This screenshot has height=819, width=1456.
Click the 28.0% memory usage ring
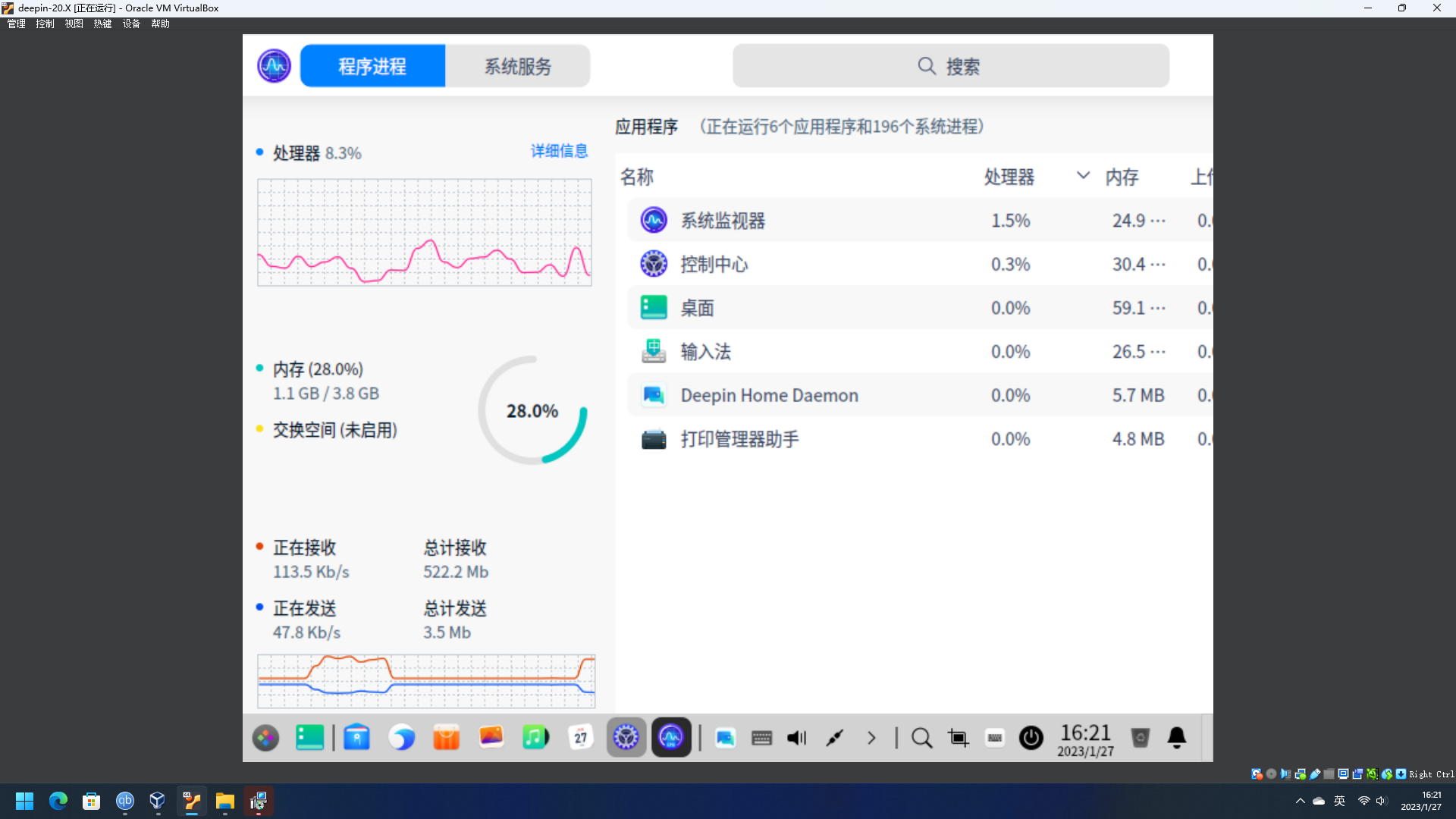tap(532, 410)
